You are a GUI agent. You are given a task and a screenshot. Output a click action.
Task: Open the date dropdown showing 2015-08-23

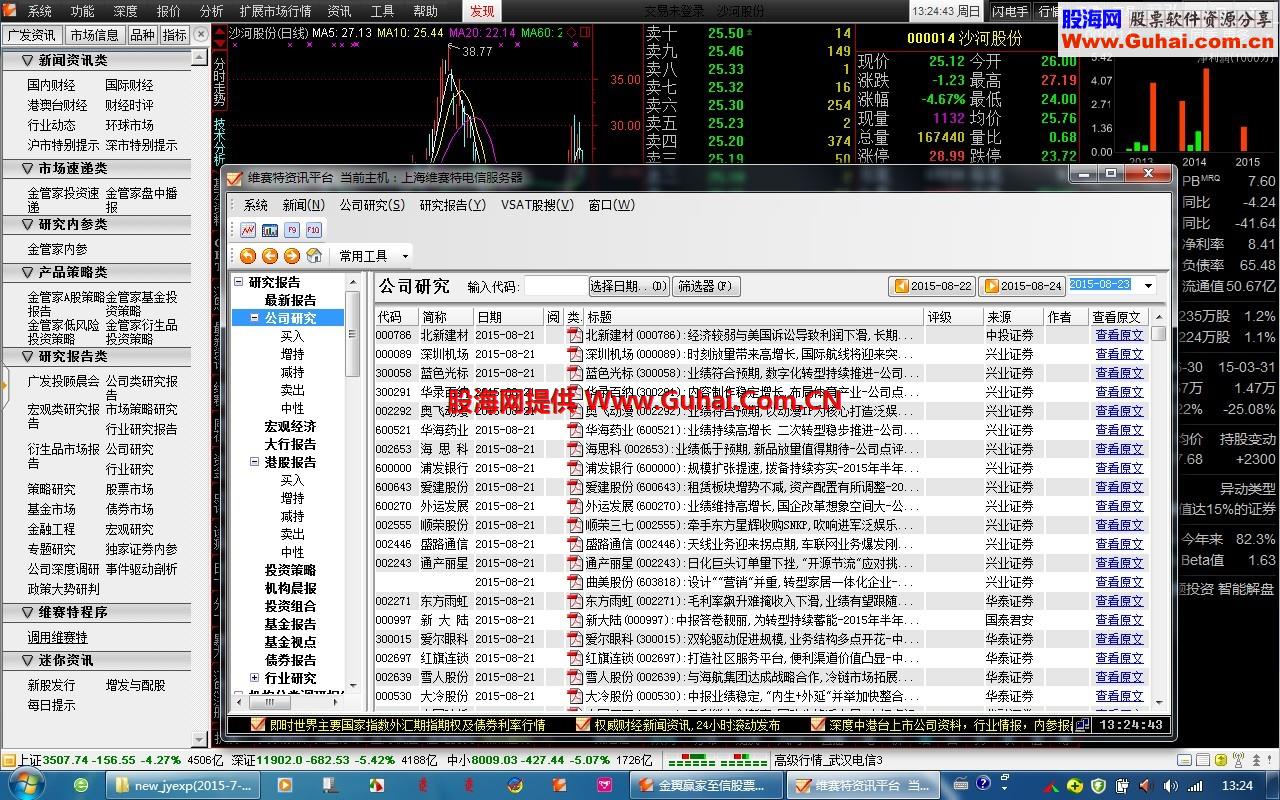[x=1148, y=286]
